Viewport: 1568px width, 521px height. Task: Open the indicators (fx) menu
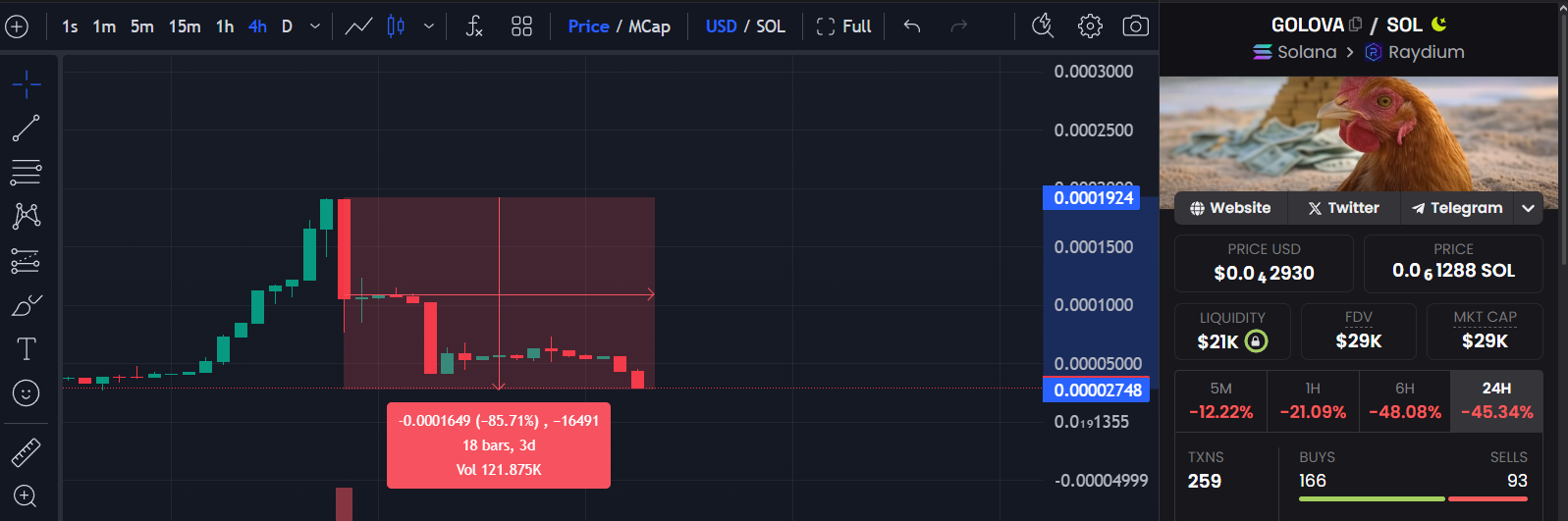click(x=474, y=26)
